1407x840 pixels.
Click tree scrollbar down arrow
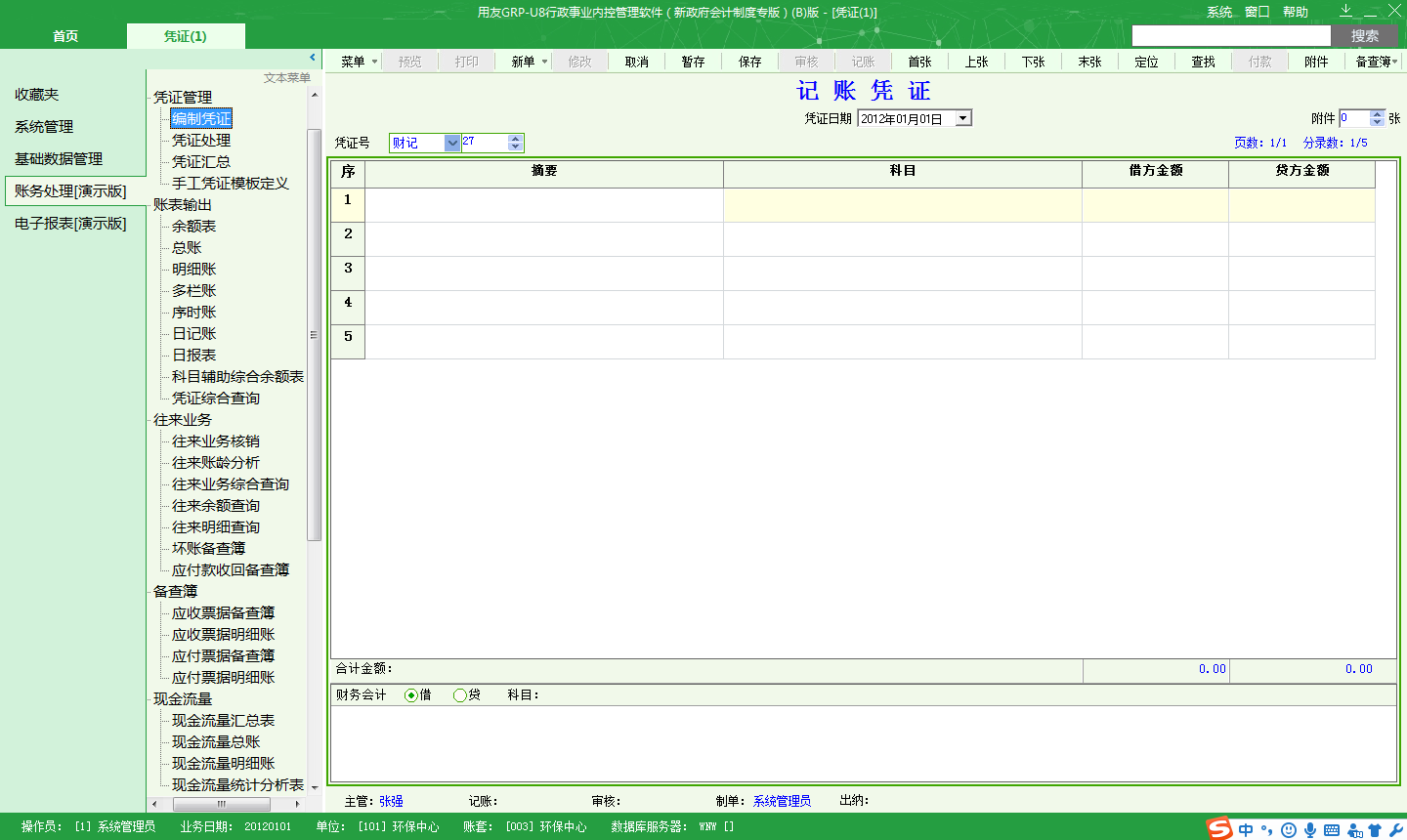314,786
